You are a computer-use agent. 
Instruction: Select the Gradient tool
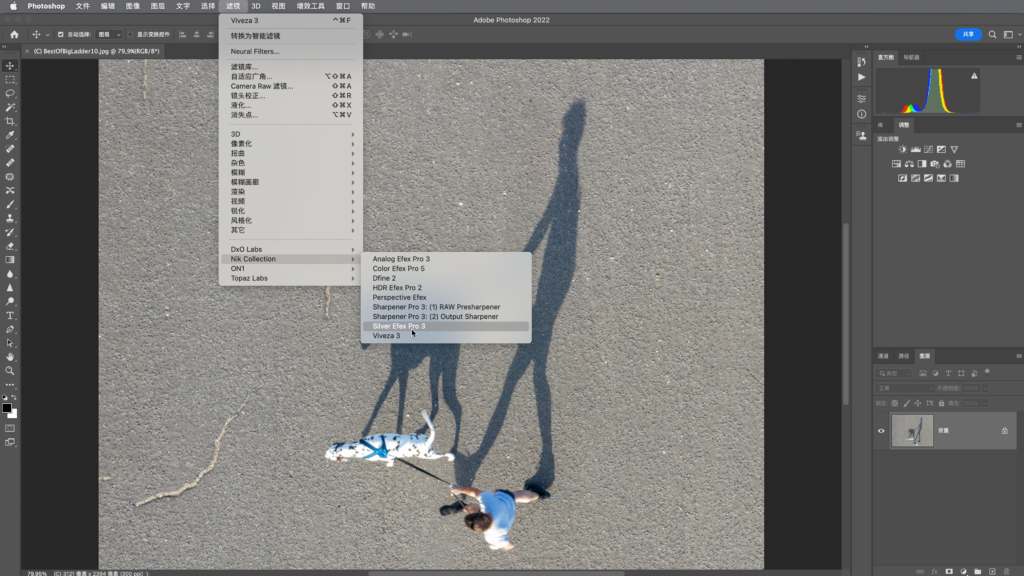(10, 260)
